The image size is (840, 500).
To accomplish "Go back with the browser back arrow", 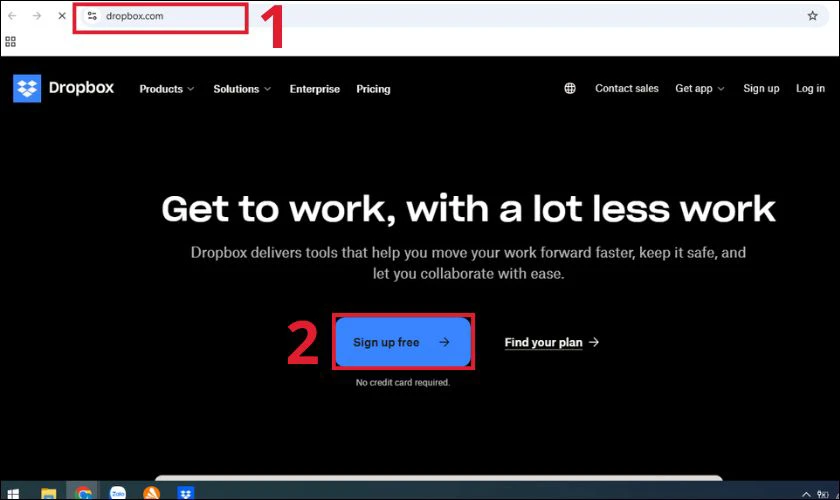I will pos(12,16).
